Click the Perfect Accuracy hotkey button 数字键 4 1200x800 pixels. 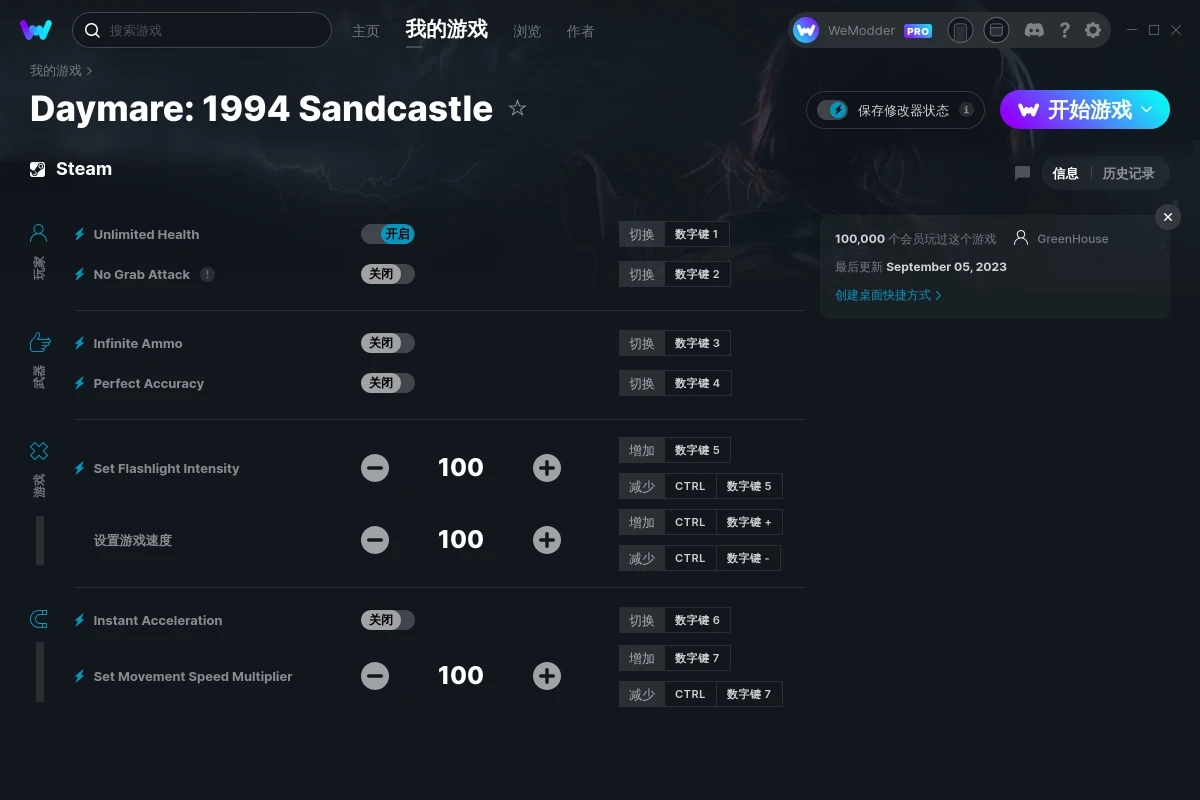[698, 383]
